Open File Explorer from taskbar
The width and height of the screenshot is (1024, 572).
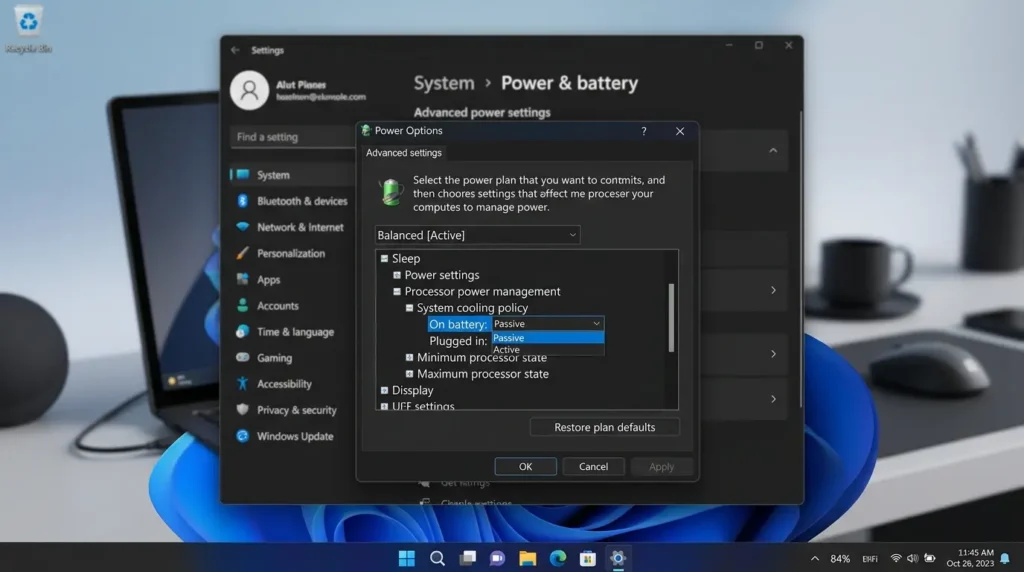point(528,558)
